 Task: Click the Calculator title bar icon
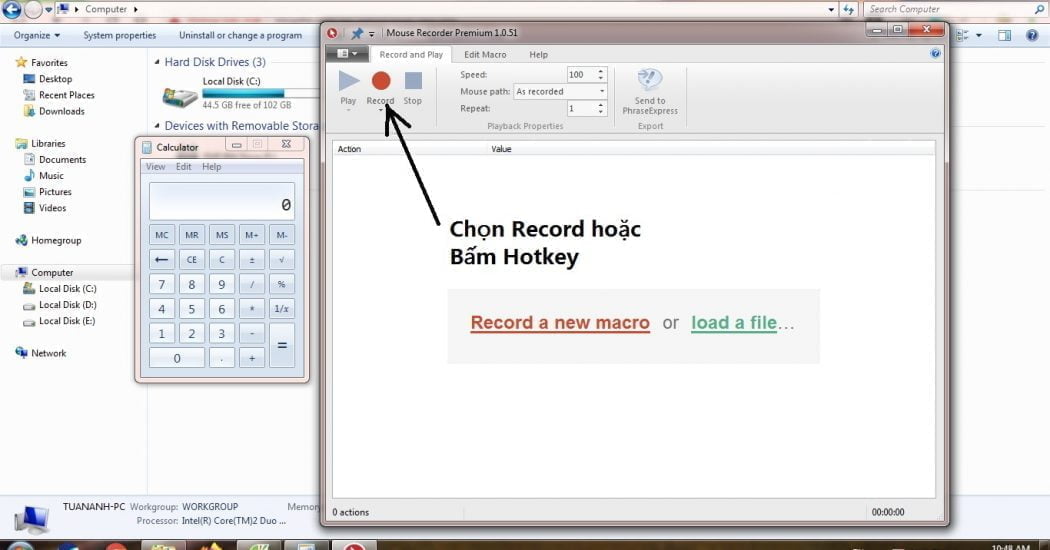click(147, 147)
